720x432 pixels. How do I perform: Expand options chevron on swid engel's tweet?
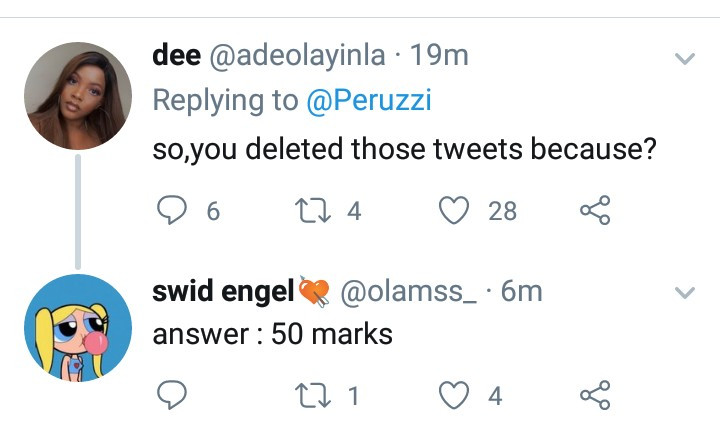click(685, 293)
